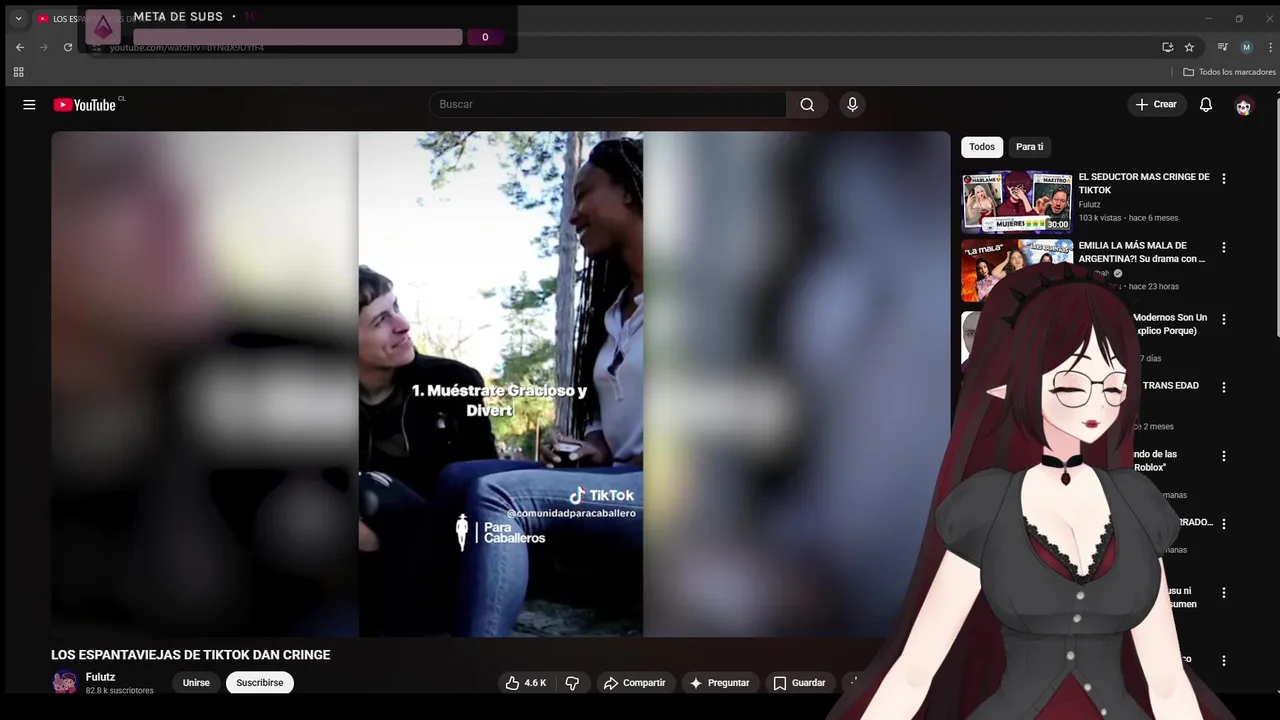Select the Para ti filter chip
Screen dimensions: 1280x720
click(x=1029, y=147)
